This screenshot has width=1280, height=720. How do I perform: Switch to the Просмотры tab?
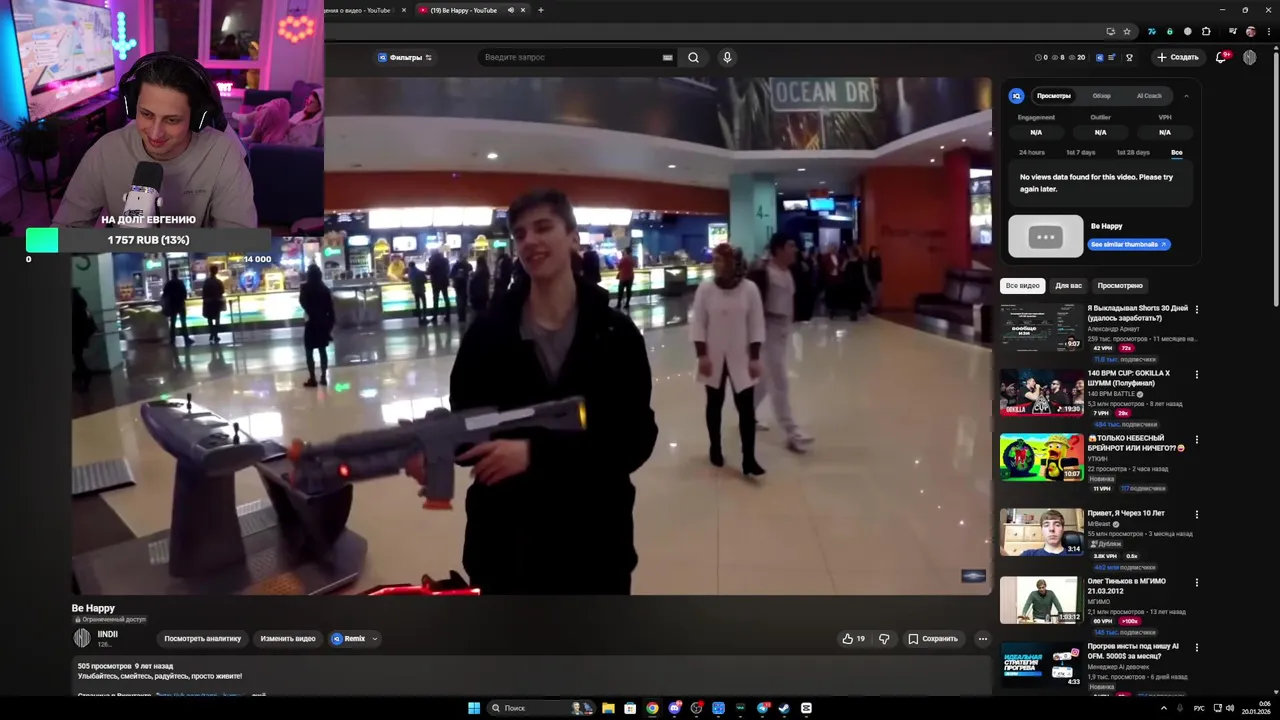pyautogui.click(x=1054, y=96)
